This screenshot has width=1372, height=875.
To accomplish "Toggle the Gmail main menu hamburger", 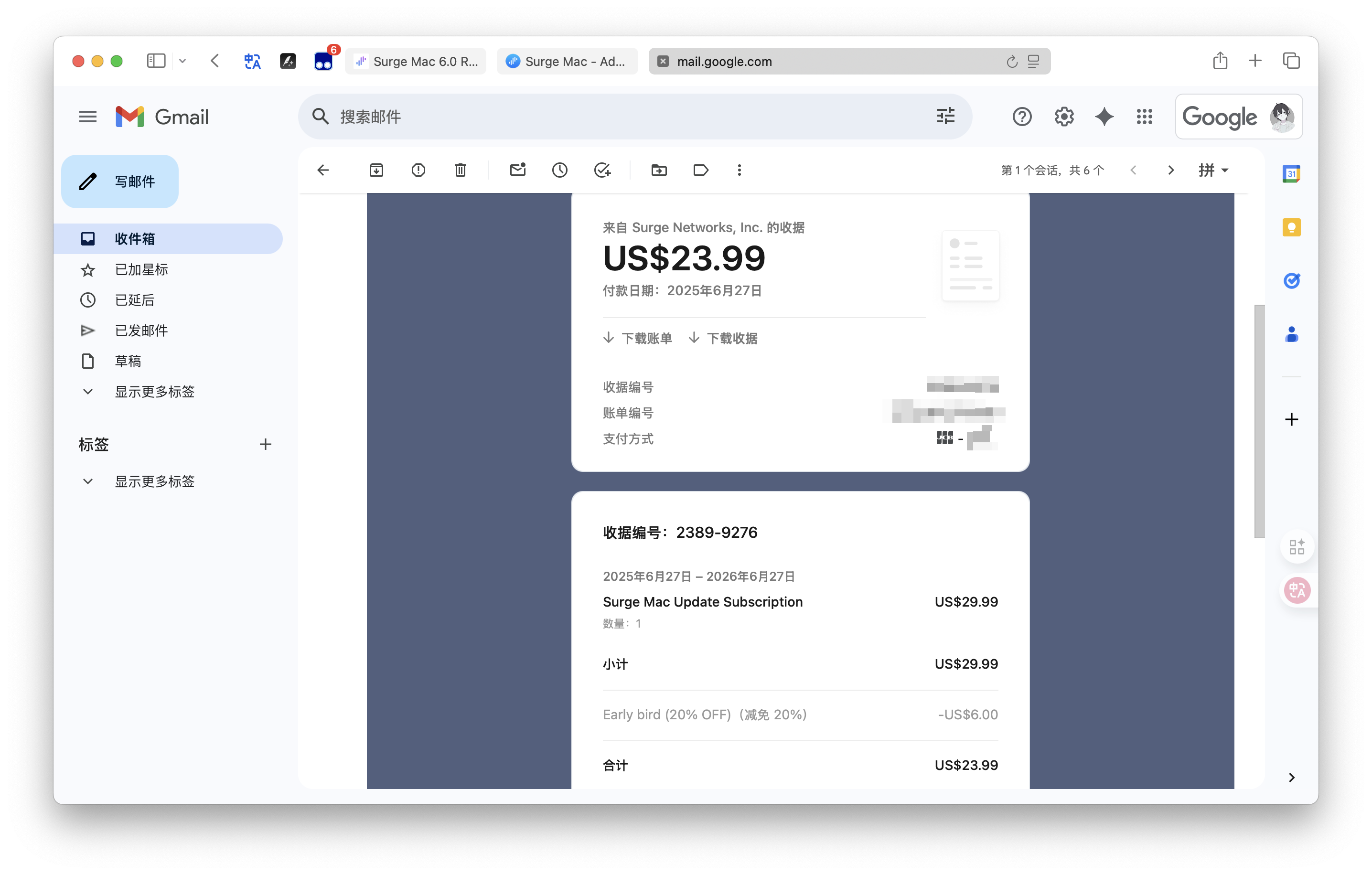I will 88,117.
